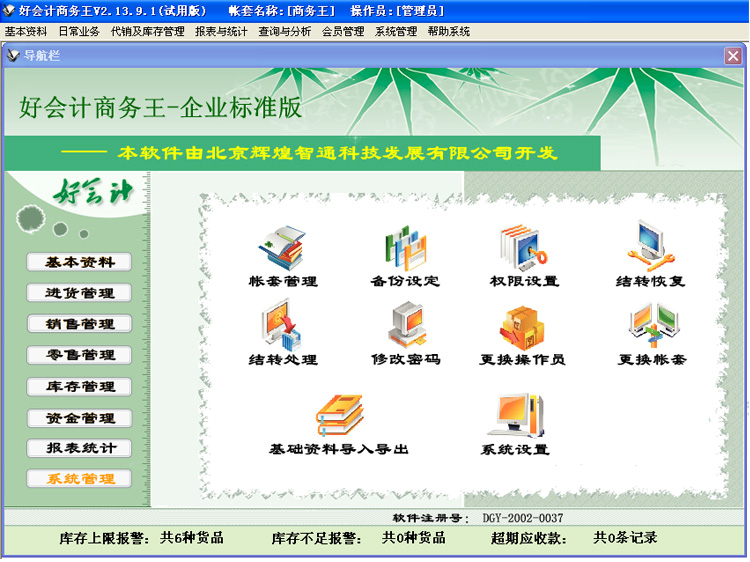Viewport: 750px width, 562px height.
Task: Click the 库存不足报警 status text
Action: [314, 539]
